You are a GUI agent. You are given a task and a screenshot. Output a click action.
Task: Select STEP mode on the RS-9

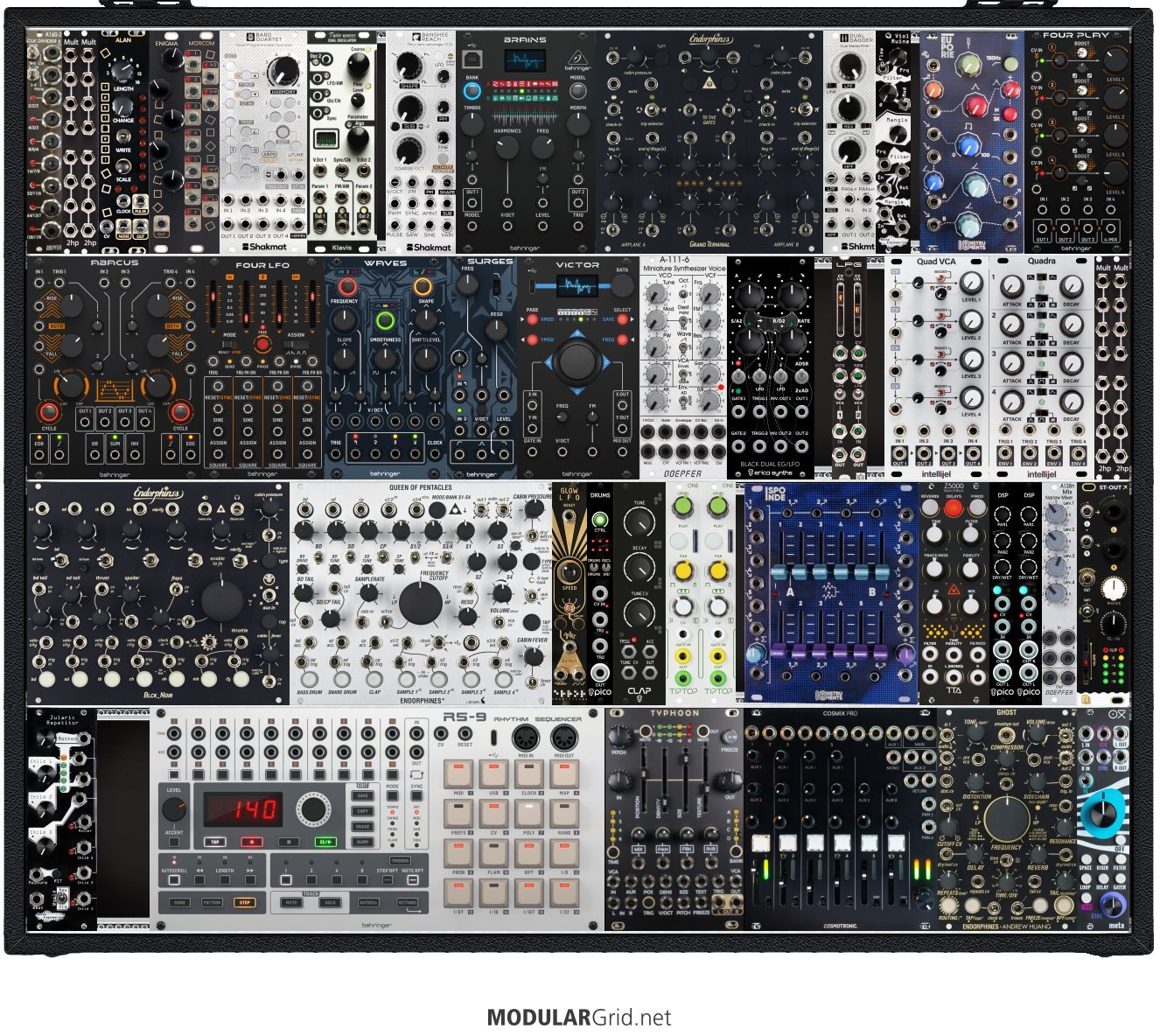[244, 902]
